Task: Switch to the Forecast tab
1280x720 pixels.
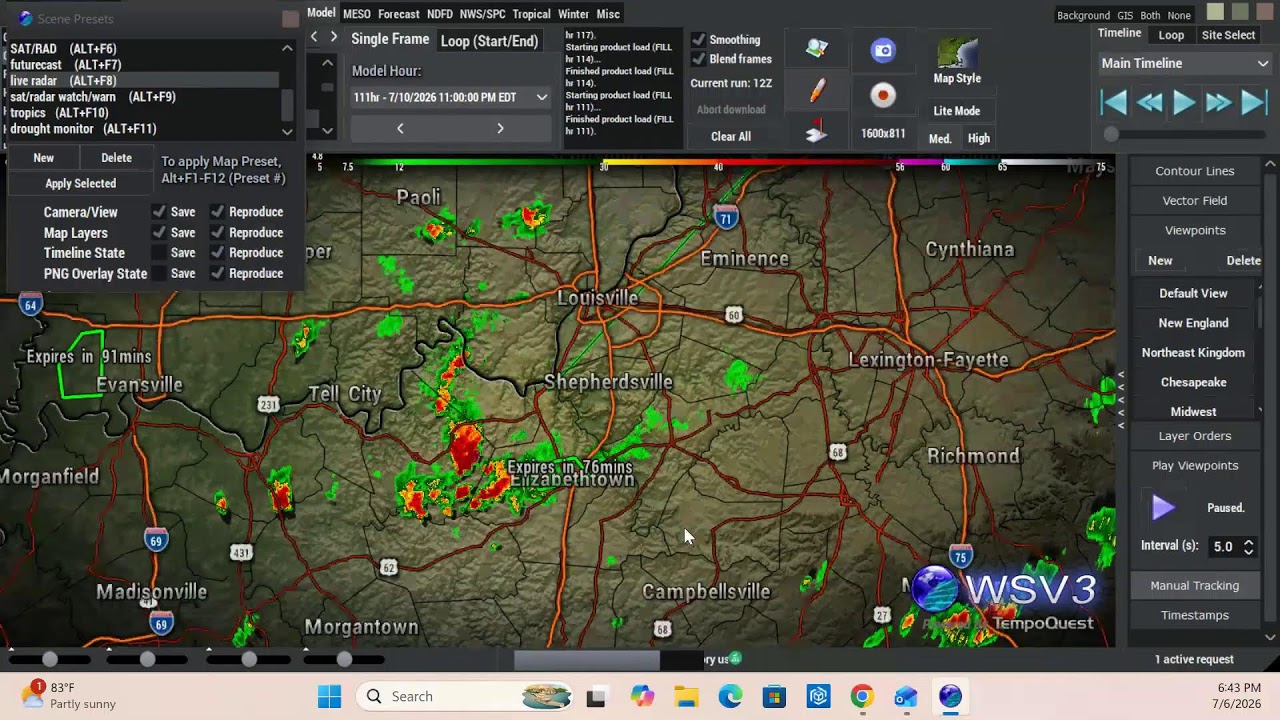Action: click(x=398, y=14)
